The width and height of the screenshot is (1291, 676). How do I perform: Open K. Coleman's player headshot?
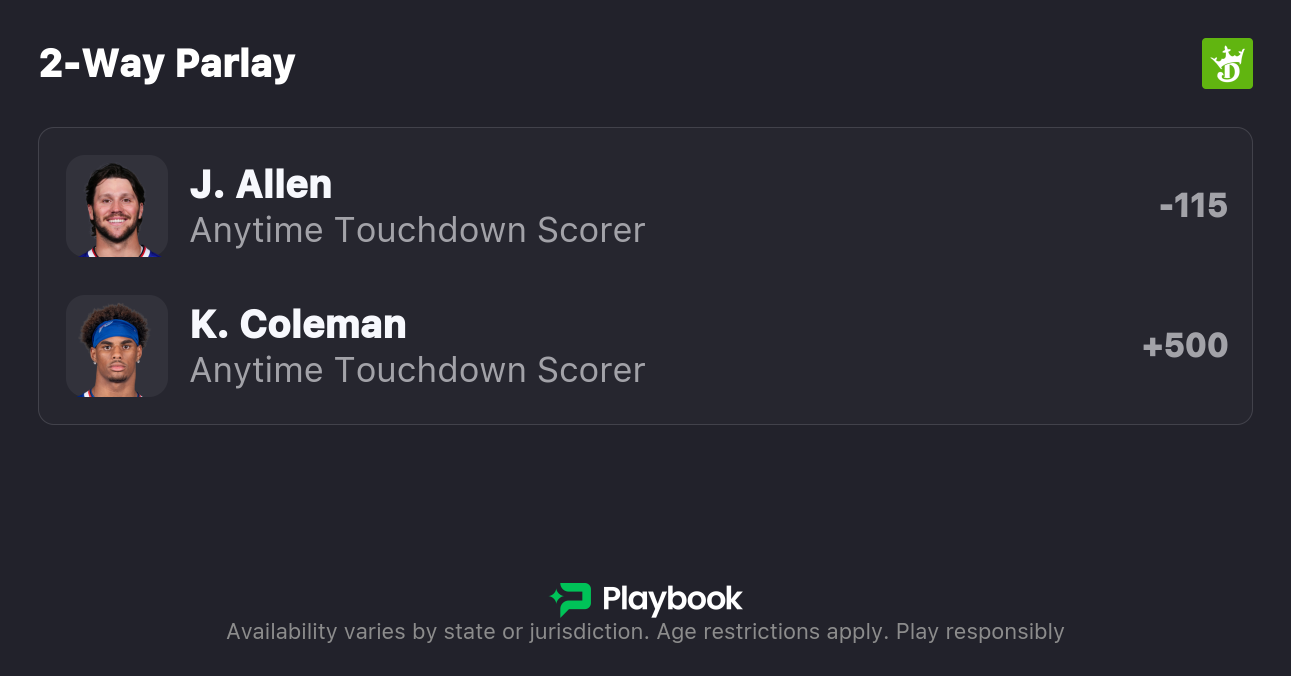click(x=117, y=346)
